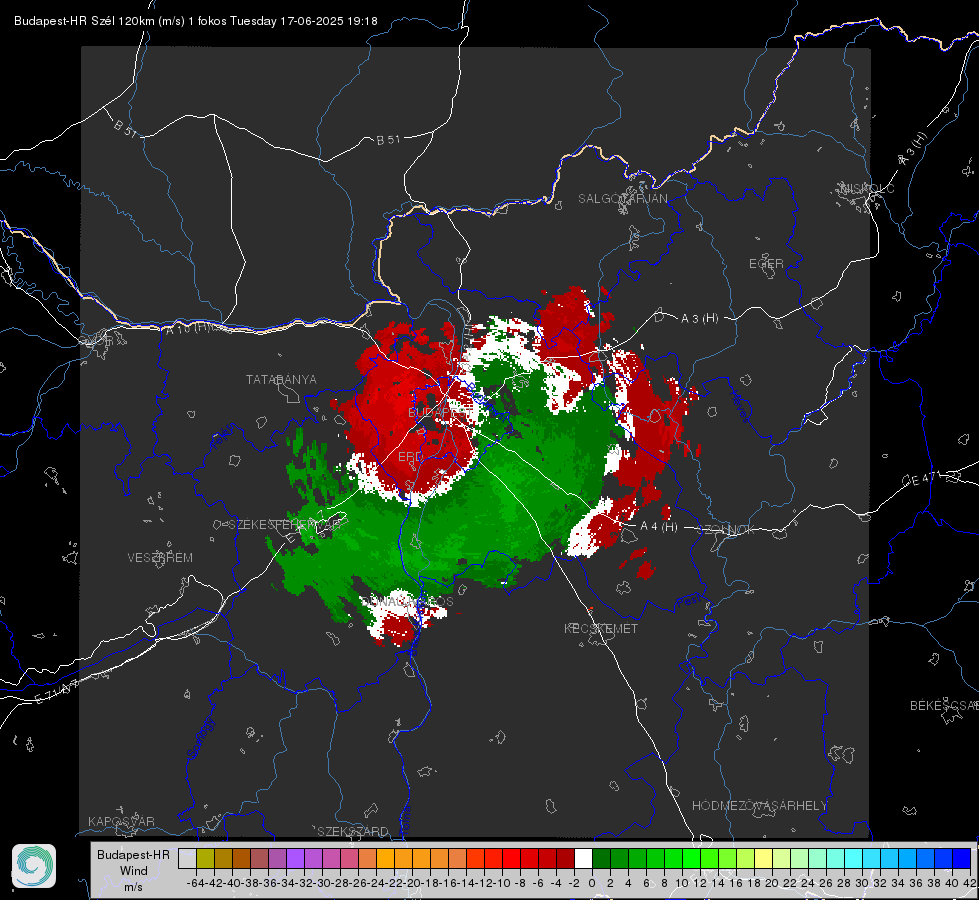The image size is (979, 900).
Task: Pick the light grey first legend swatch
Action: coord(187,858)
